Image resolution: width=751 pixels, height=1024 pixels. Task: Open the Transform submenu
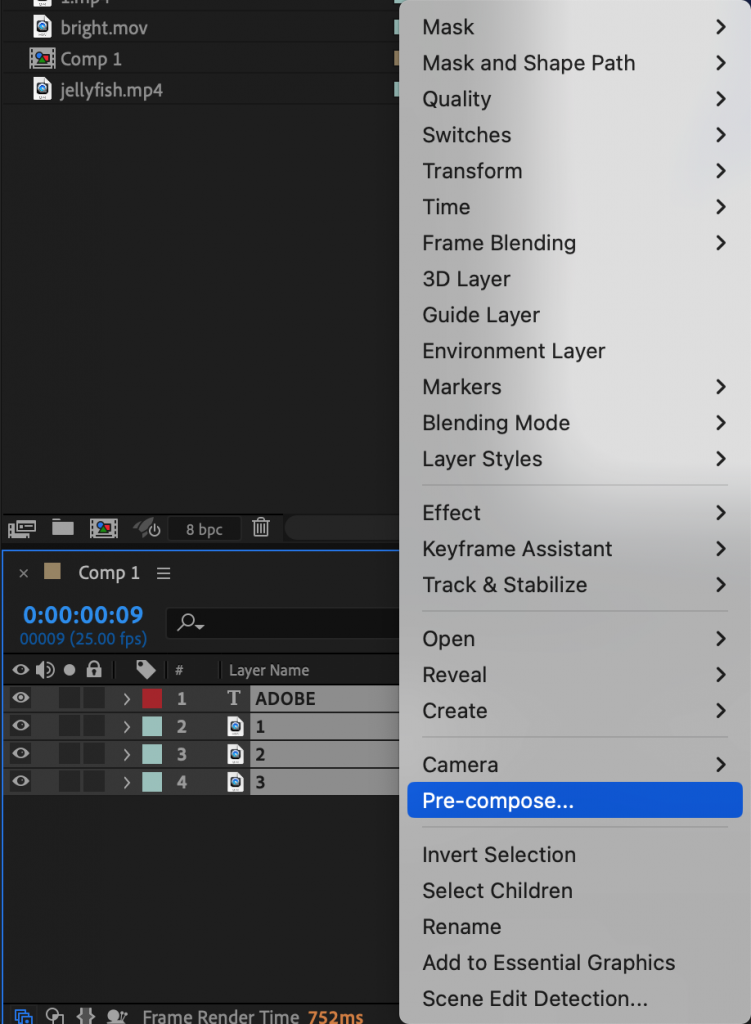tap(472, 171)
